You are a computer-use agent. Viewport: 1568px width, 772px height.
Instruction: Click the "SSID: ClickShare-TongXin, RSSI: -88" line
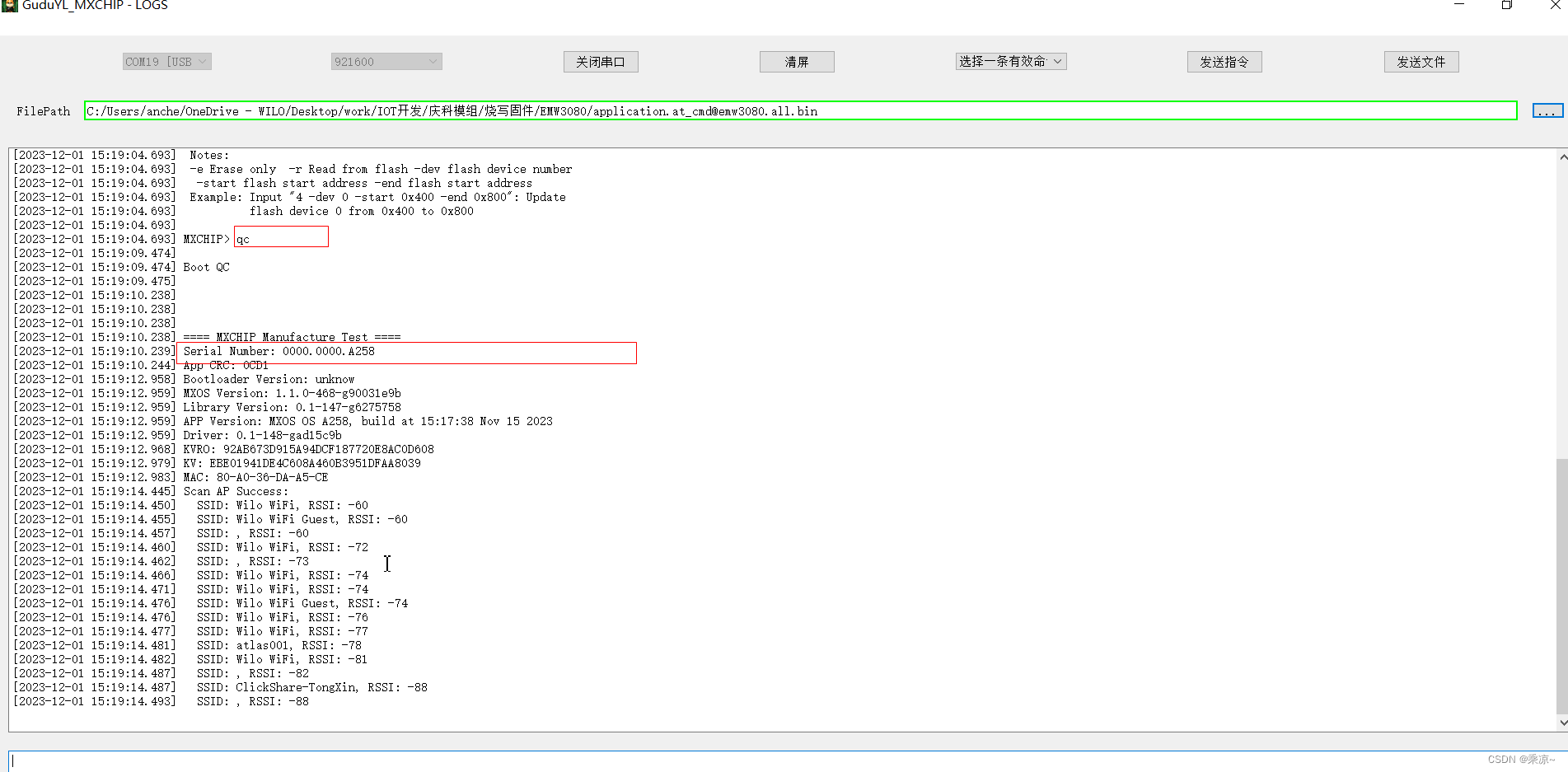coord(311,687)
